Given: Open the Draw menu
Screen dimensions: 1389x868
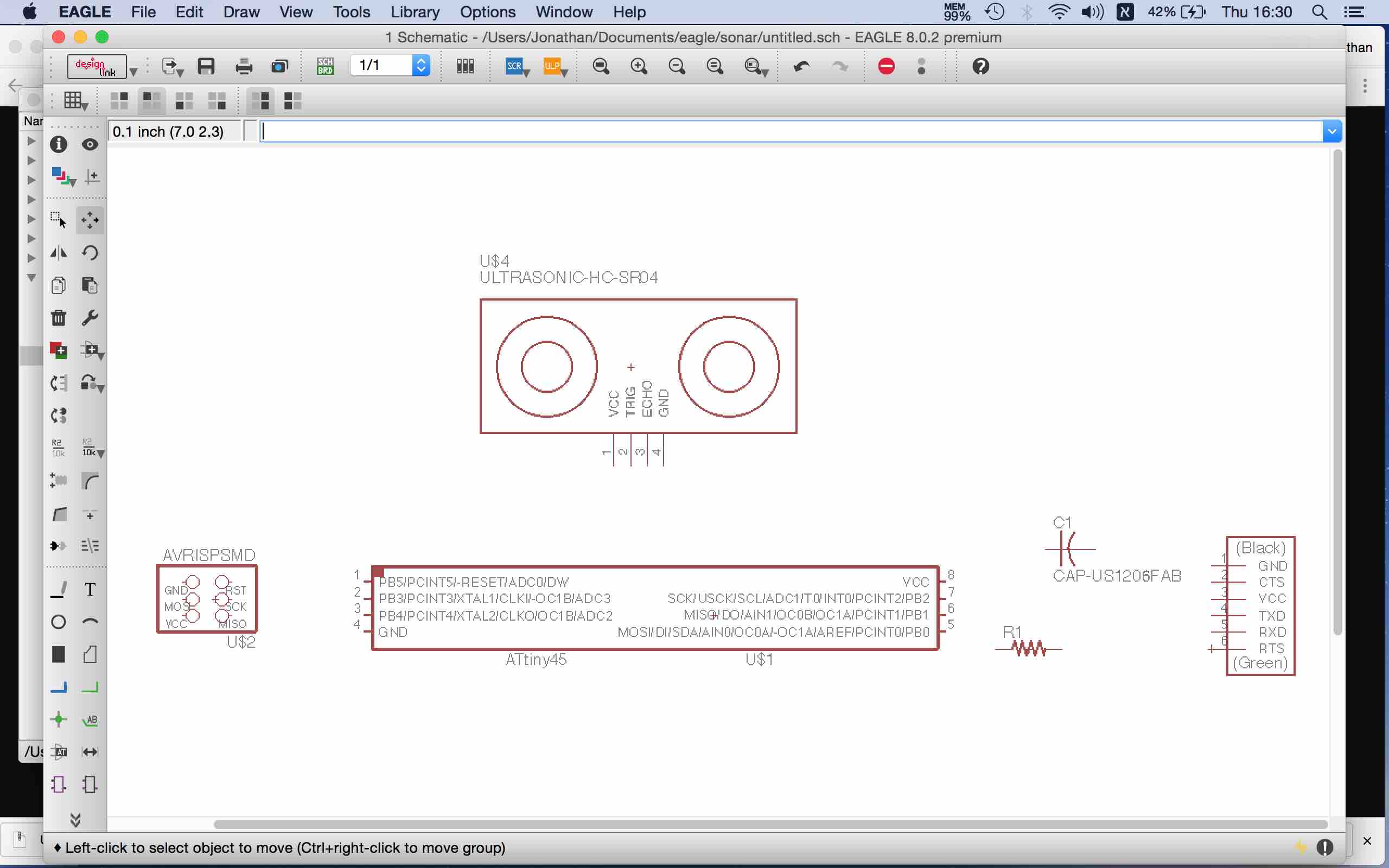Looking at the screenshot, I should point(241,12).
